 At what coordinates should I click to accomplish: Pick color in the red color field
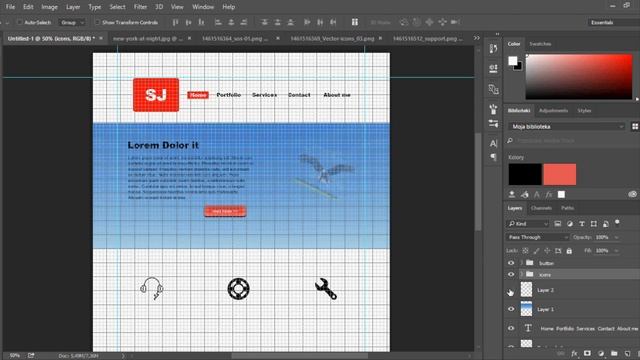(579, 76)
